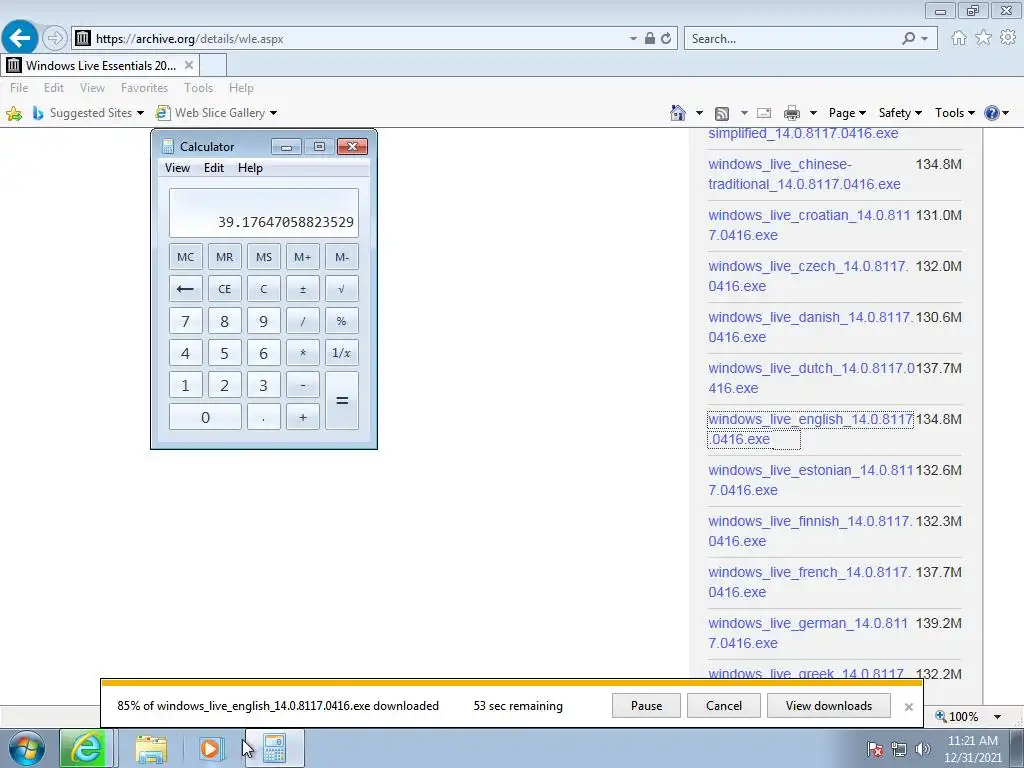
Task: Open Windows Media Player taskbar icon
Action: 210,749
